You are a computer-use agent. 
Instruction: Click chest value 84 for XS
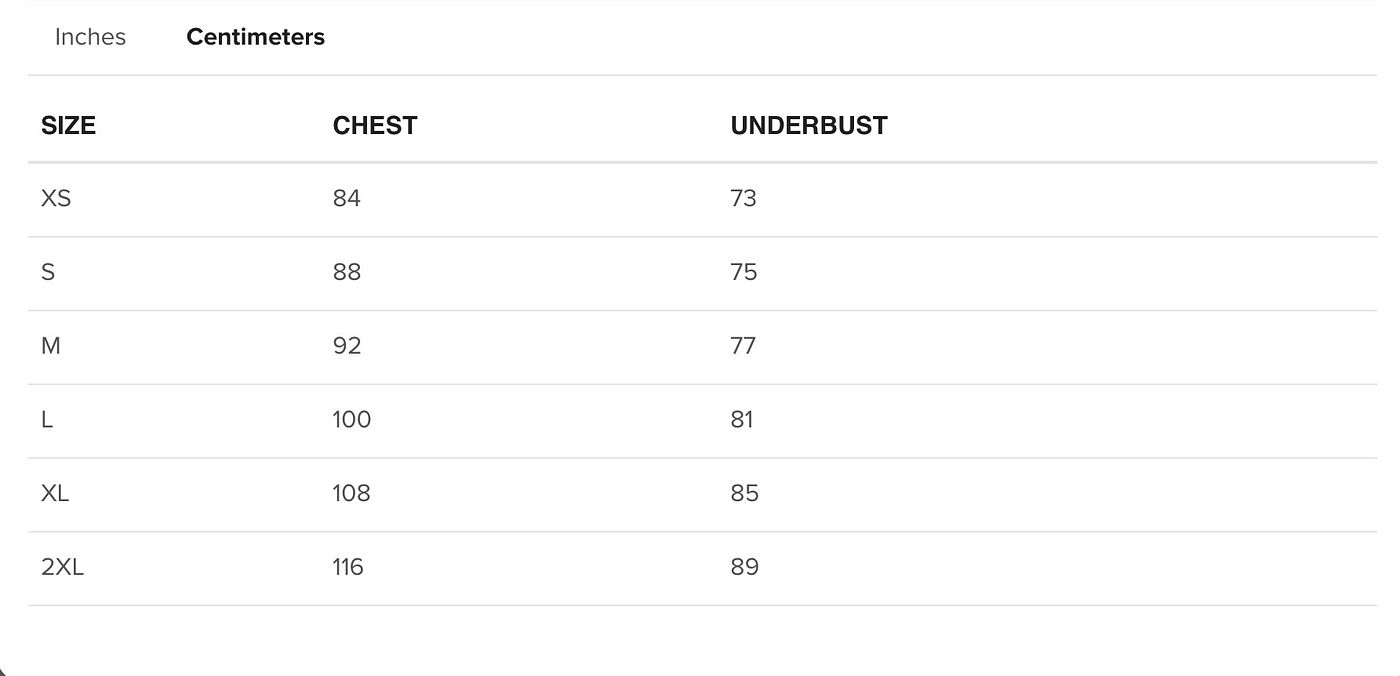347,198
